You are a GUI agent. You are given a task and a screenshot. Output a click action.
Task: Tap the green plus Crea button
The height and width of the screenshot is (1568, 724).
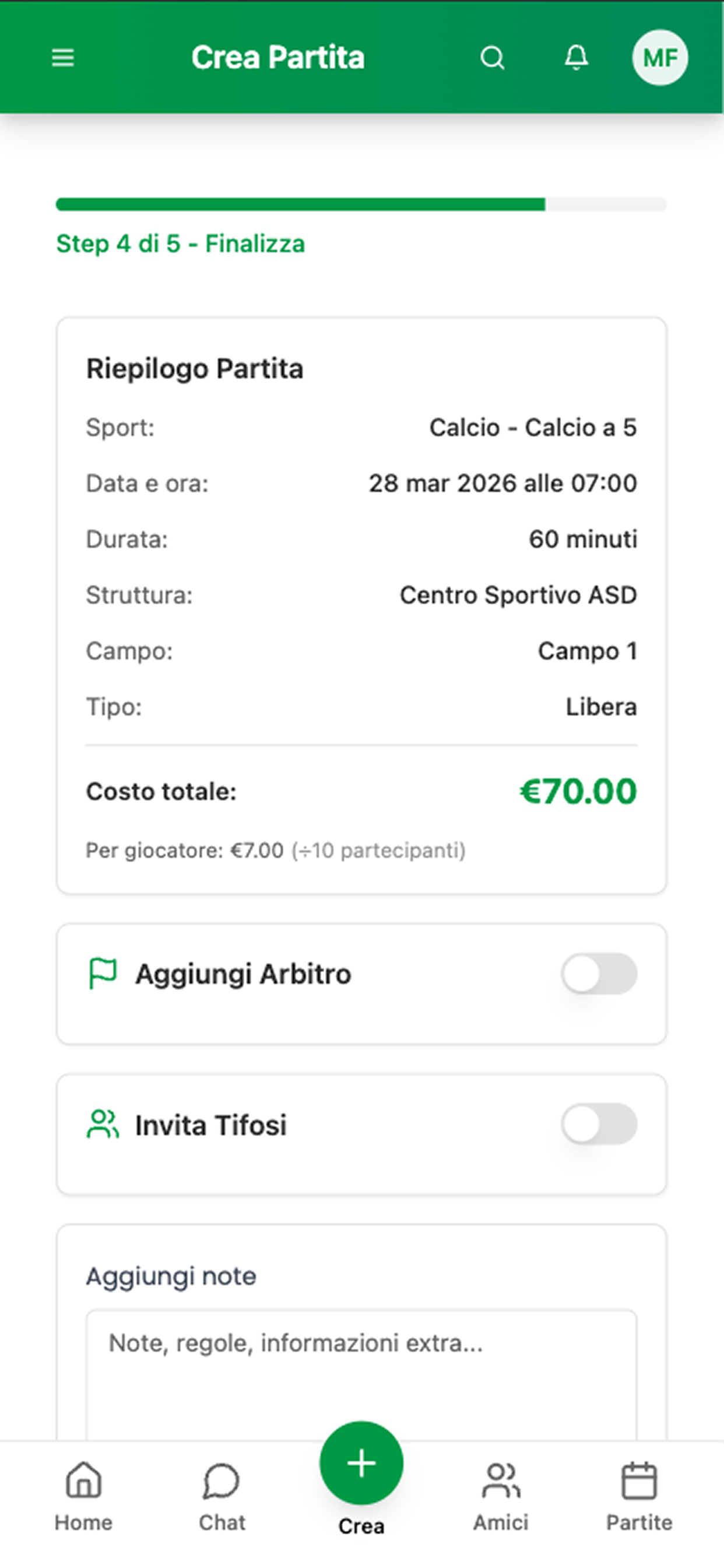[x=361, y=1464]
